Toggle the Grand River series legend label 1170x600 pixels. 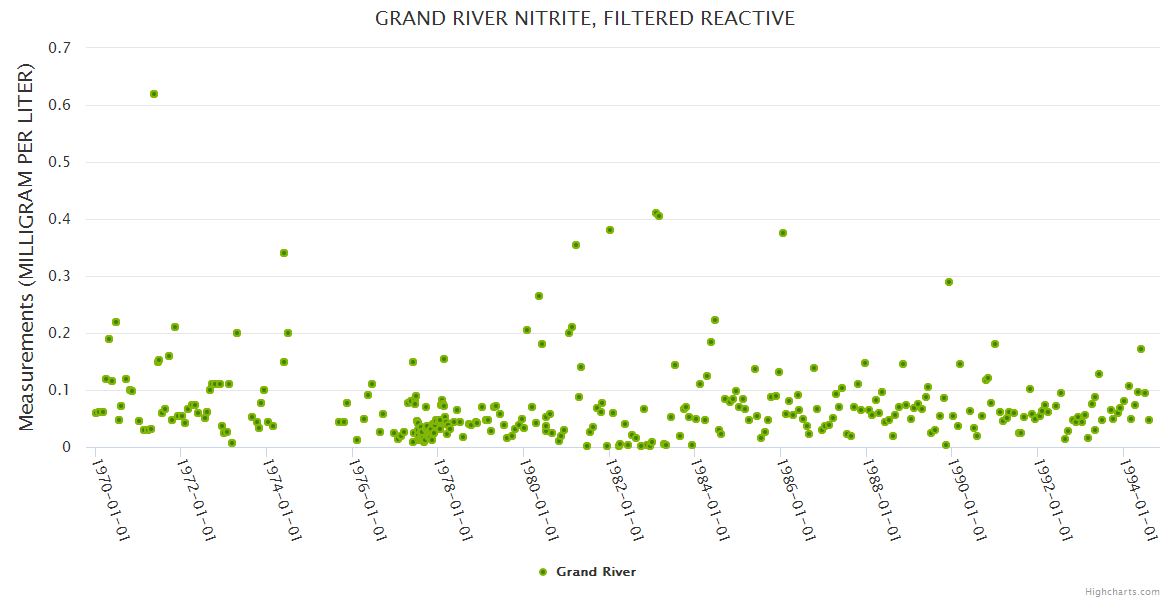click(595, 572)
